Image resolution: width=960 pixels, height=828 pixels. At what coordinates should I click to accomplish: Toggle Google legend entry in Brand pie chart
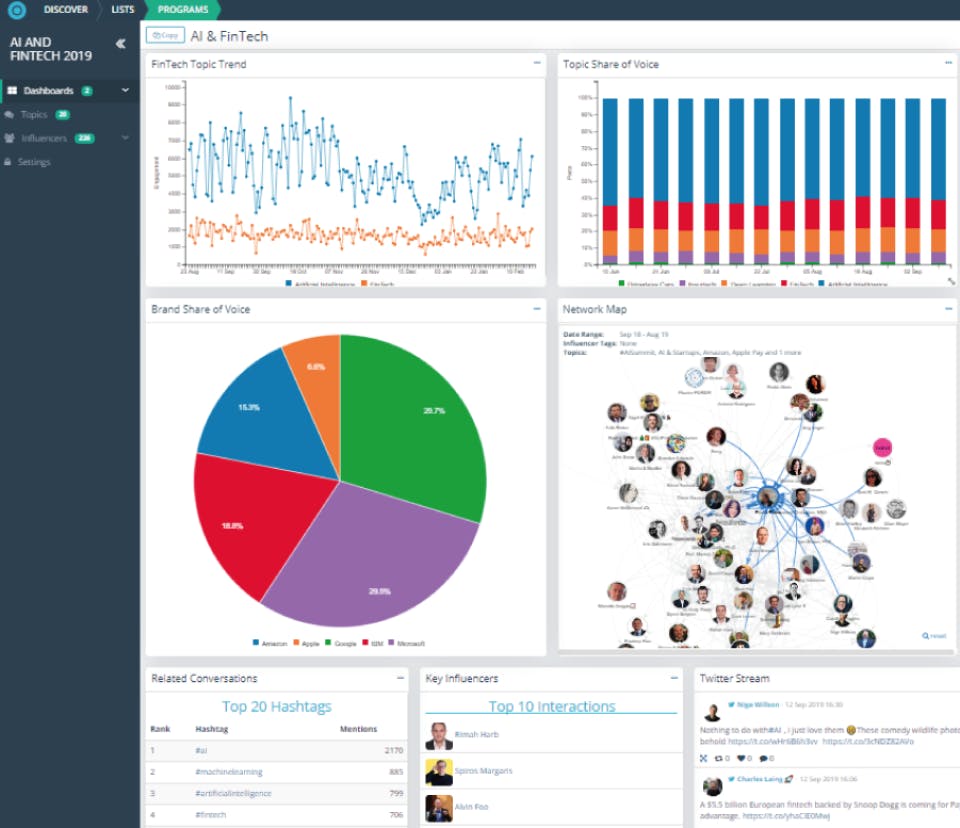[340, 643]
